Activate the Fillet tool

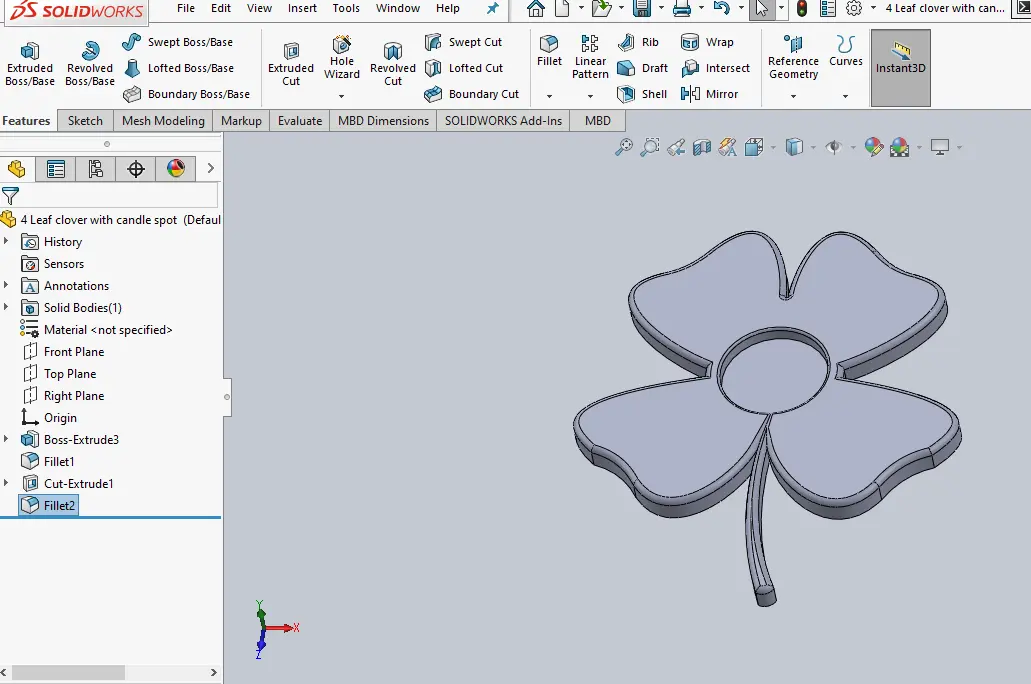pos(549,47)
